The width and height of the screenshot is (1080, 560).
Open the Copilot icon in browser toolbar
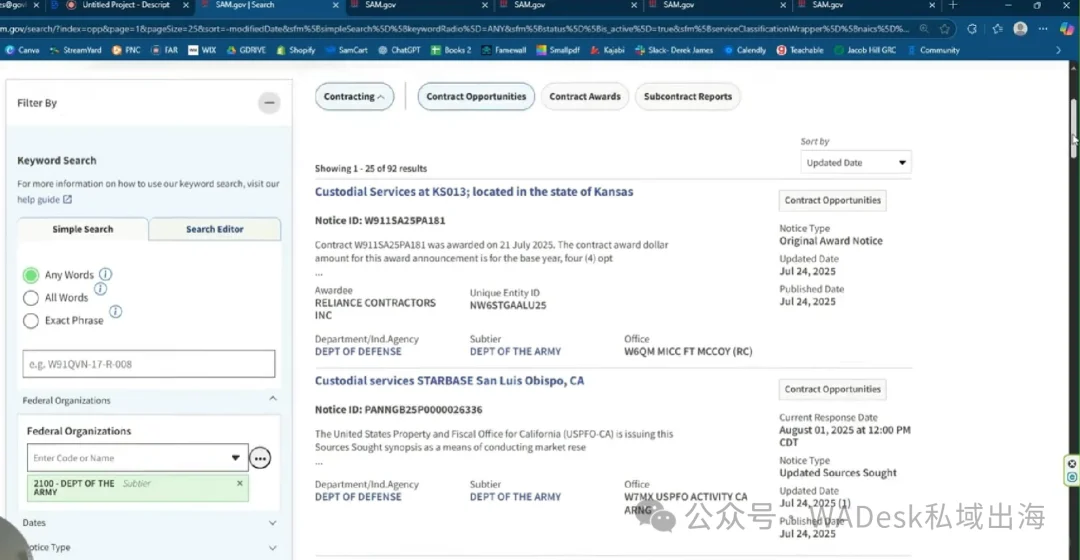point(1066,29)
